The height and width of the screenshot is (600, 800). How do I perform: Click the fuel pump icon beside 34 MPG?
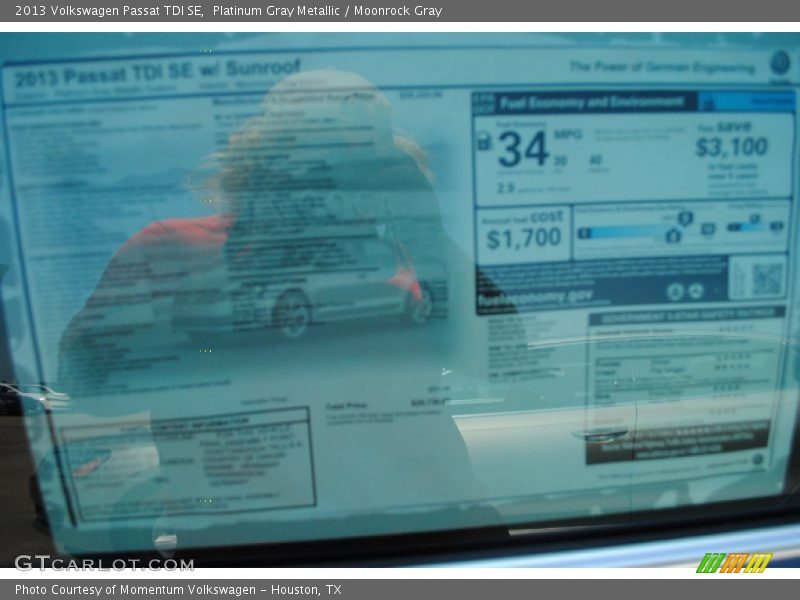[484, 141]
